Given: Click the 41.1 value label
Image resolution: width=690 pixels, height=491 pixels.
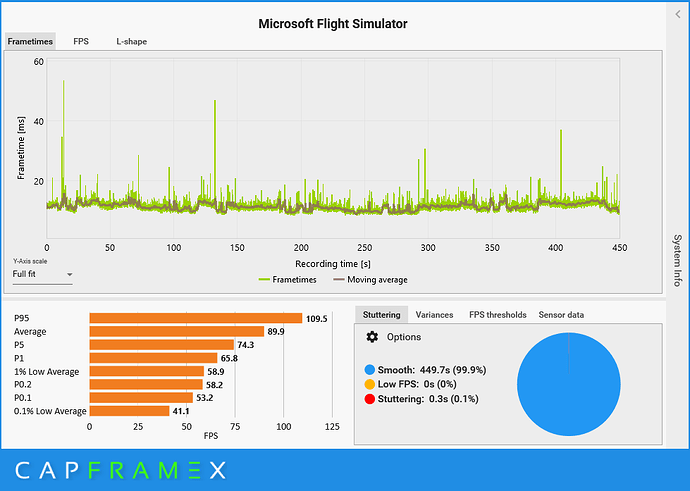Looking at the screenshot, I should pos(181,411).
